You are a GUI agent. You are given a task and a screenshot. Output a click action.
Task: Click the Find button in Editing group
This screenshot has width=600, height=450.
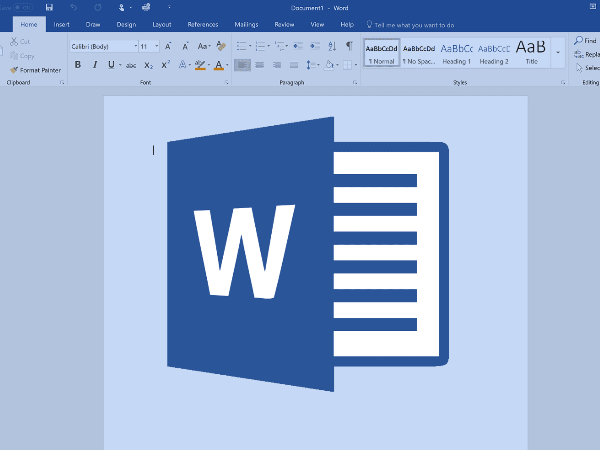click(586, 41)
